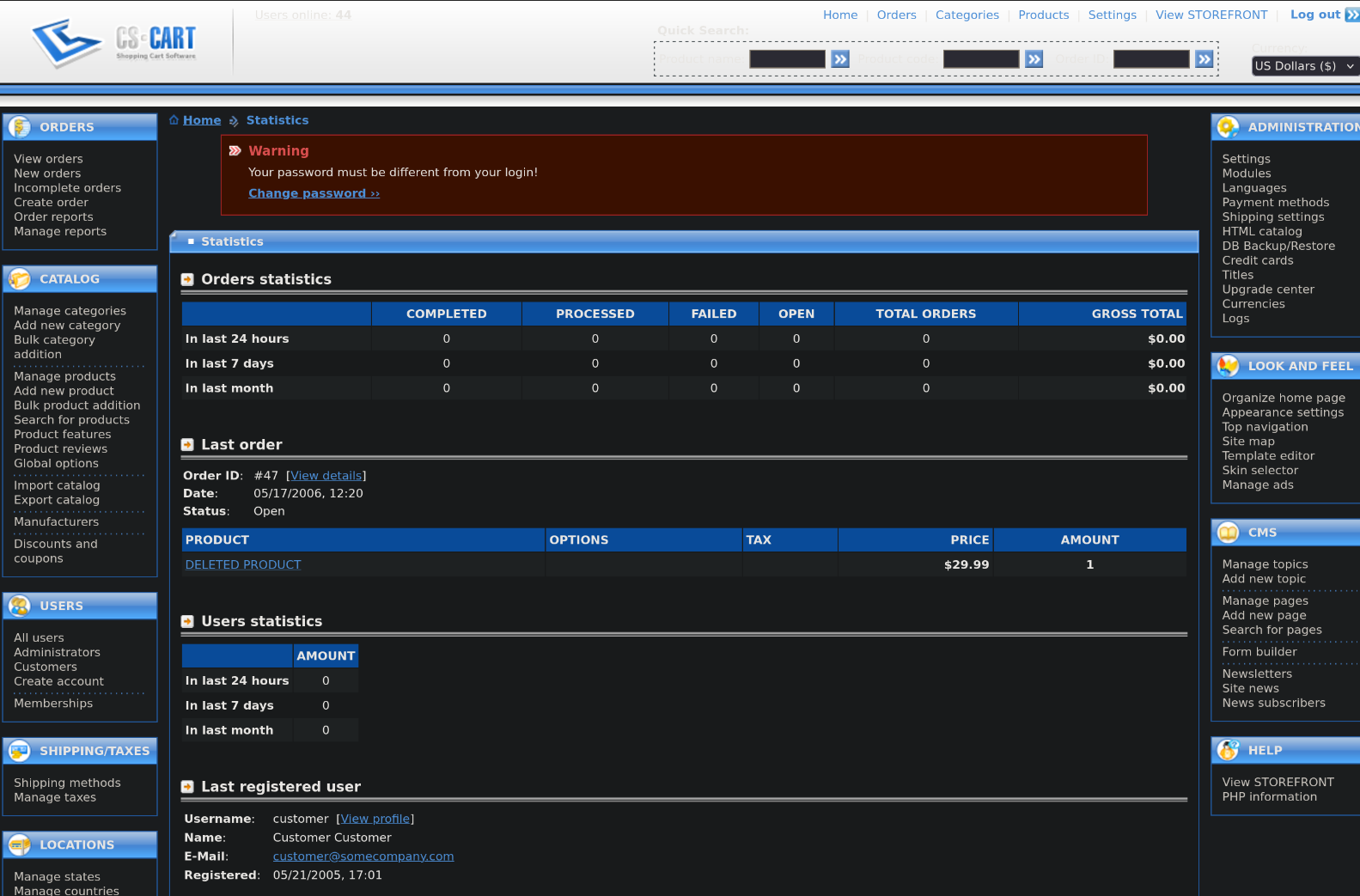Click the Change password link
This screenshot has height=896, width=1360.
click(314, 193)
